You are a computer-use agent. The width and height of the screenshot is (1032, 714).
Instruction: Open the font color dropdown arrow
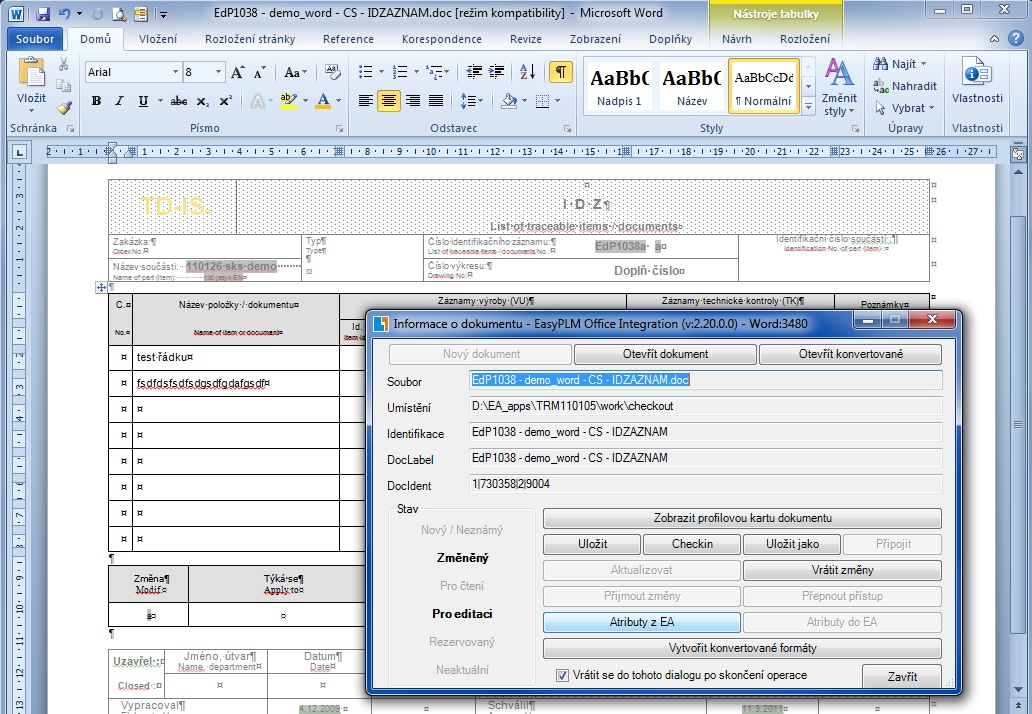pos(338,101)
